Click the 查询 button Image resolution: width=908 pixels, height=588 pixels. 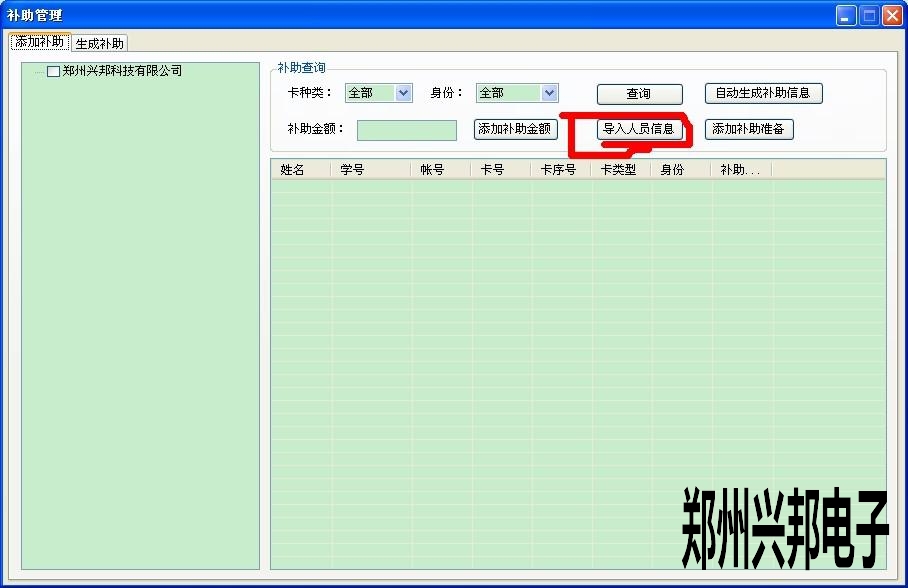pos(639,94)
